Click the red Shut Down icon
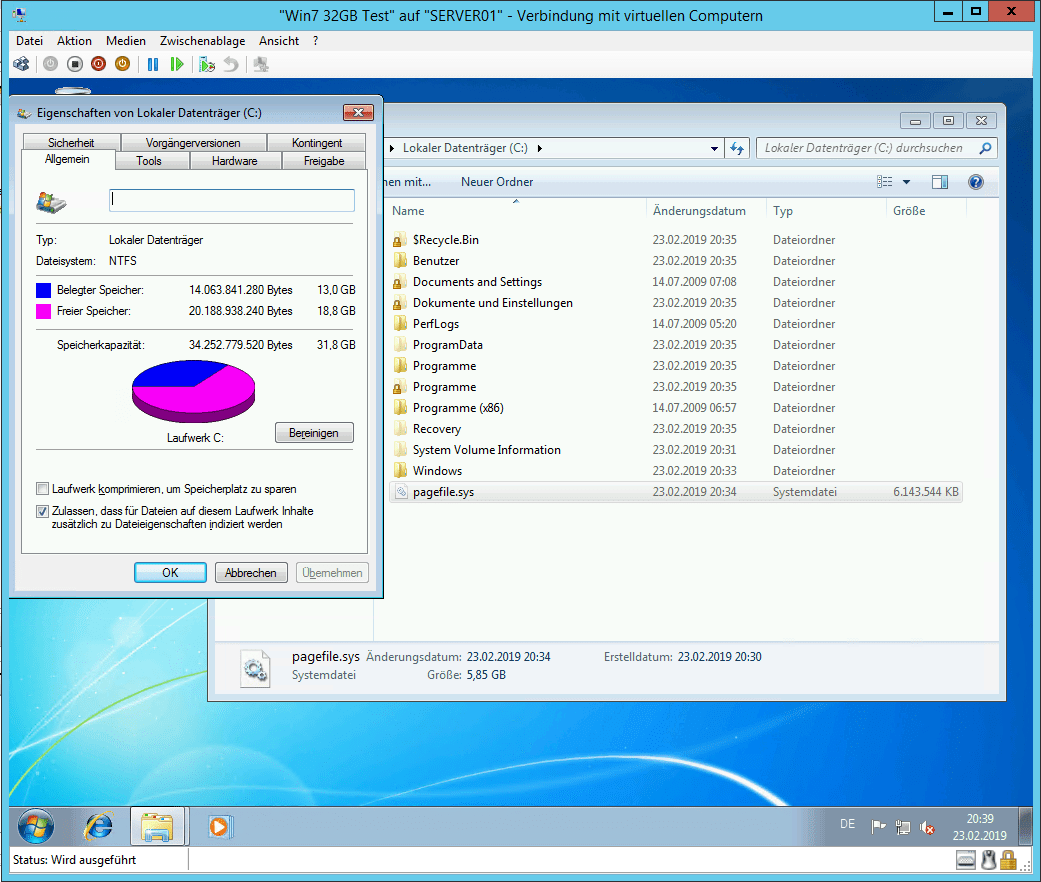This screenshot has height=882, width=1041. pyautogui.click(x=98, y=64)
